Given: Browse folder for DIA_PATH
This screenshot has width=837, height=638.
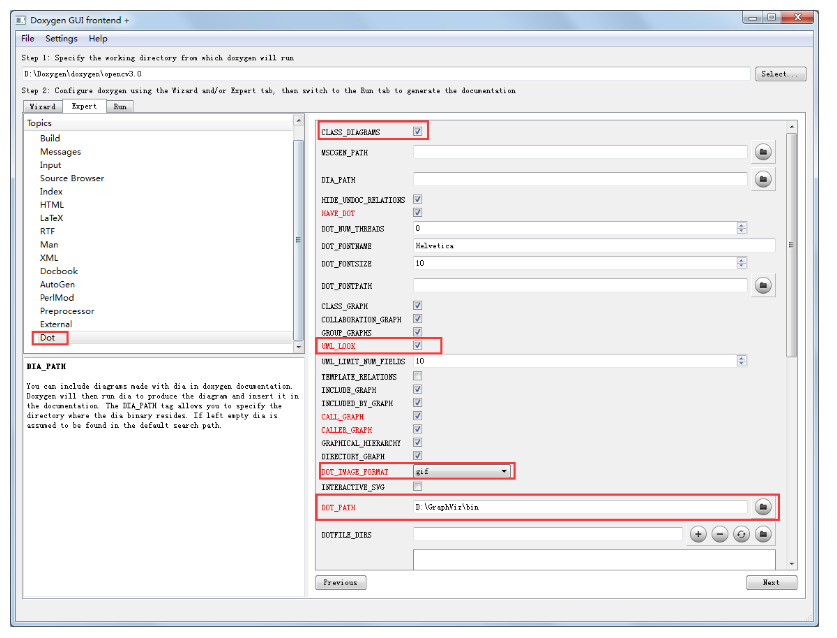Looking at the screenshot, I should 763,179.
